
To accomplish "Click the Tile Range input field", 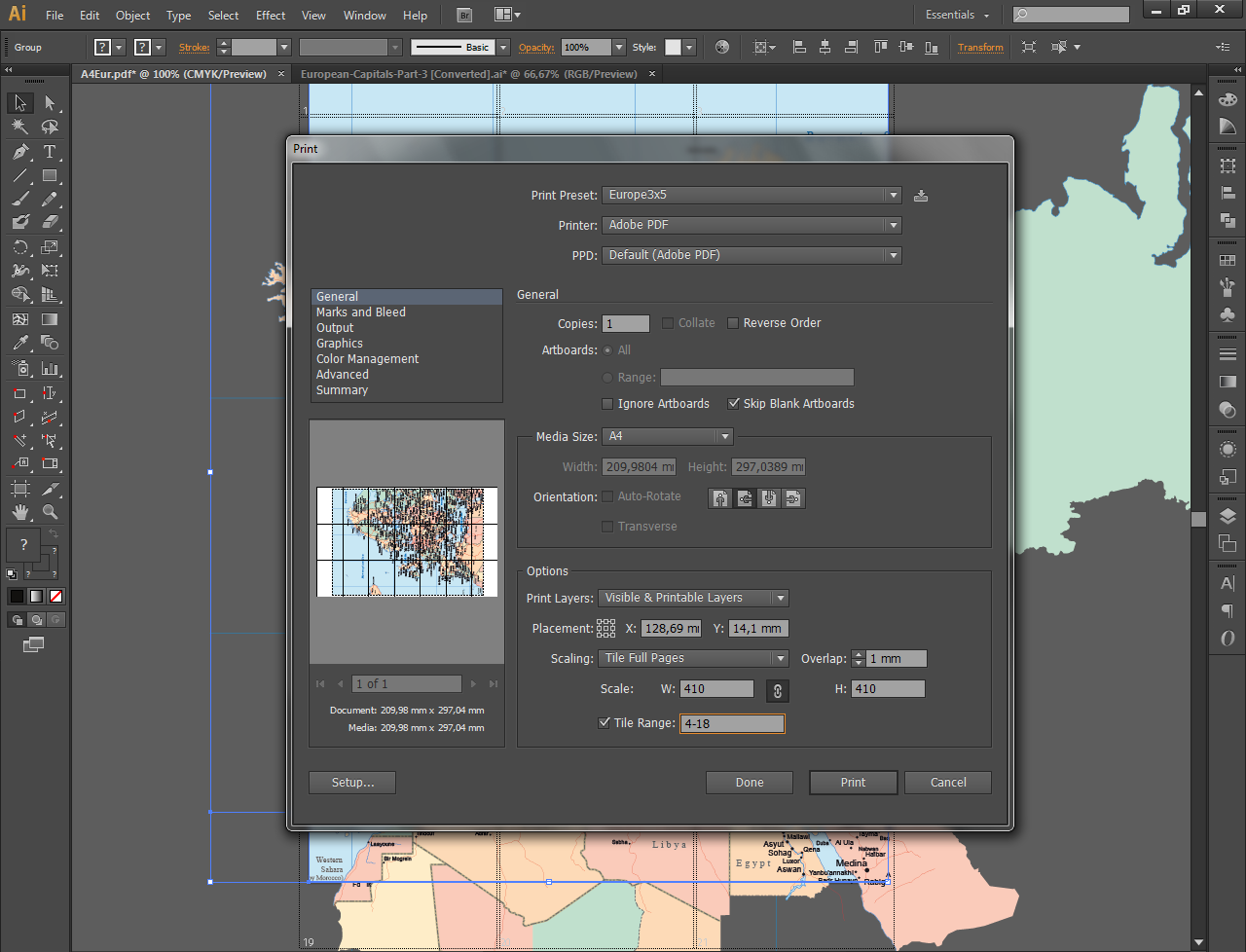I will click(x=733, y=723).
